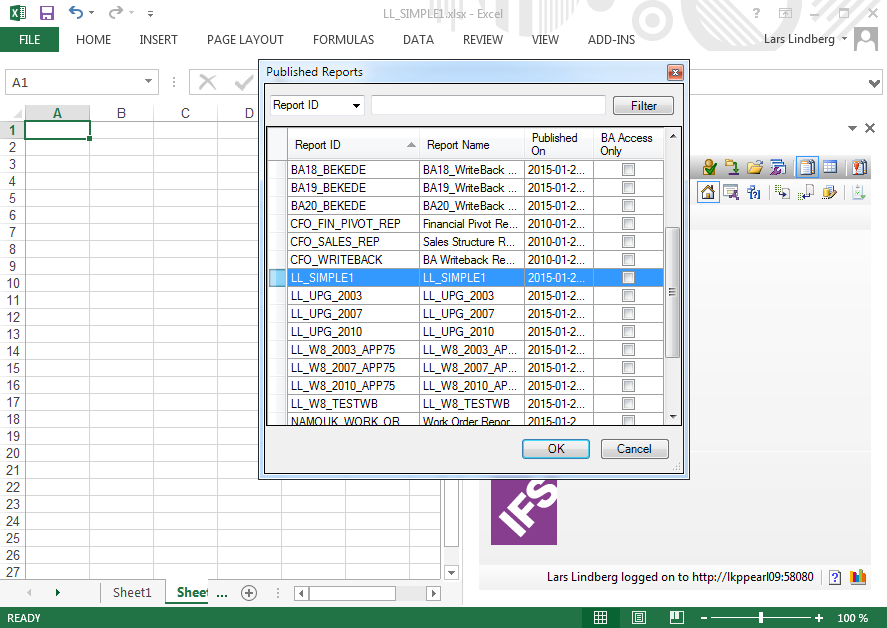
Task: Open the Name Box dropdown arrow
Action: [x=148, y=81]
